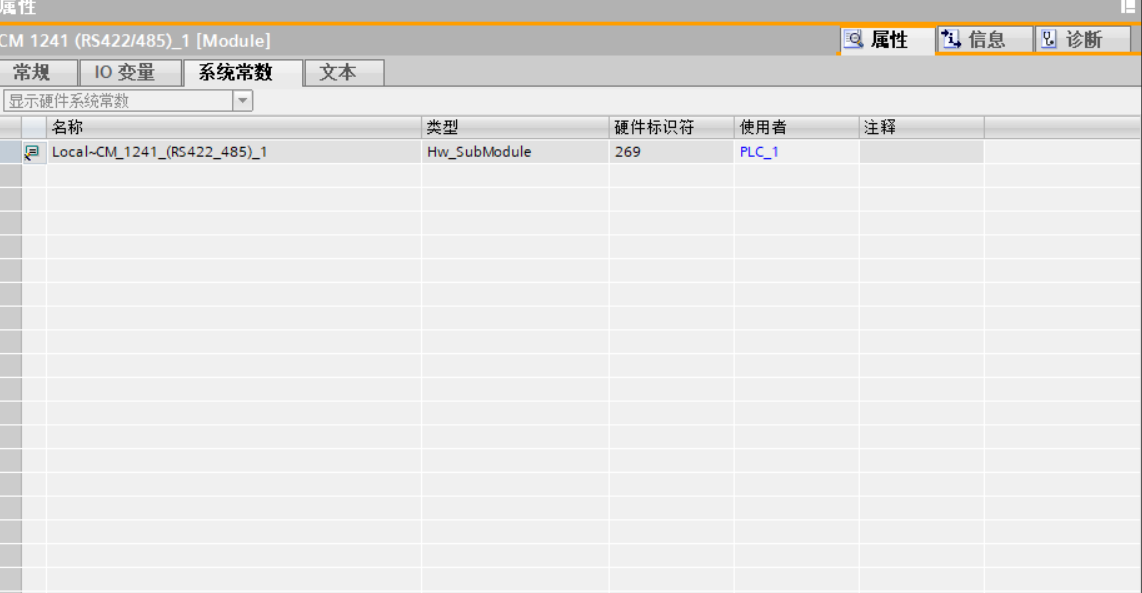Go to the 文本 tab

click(x=338, y=73)
